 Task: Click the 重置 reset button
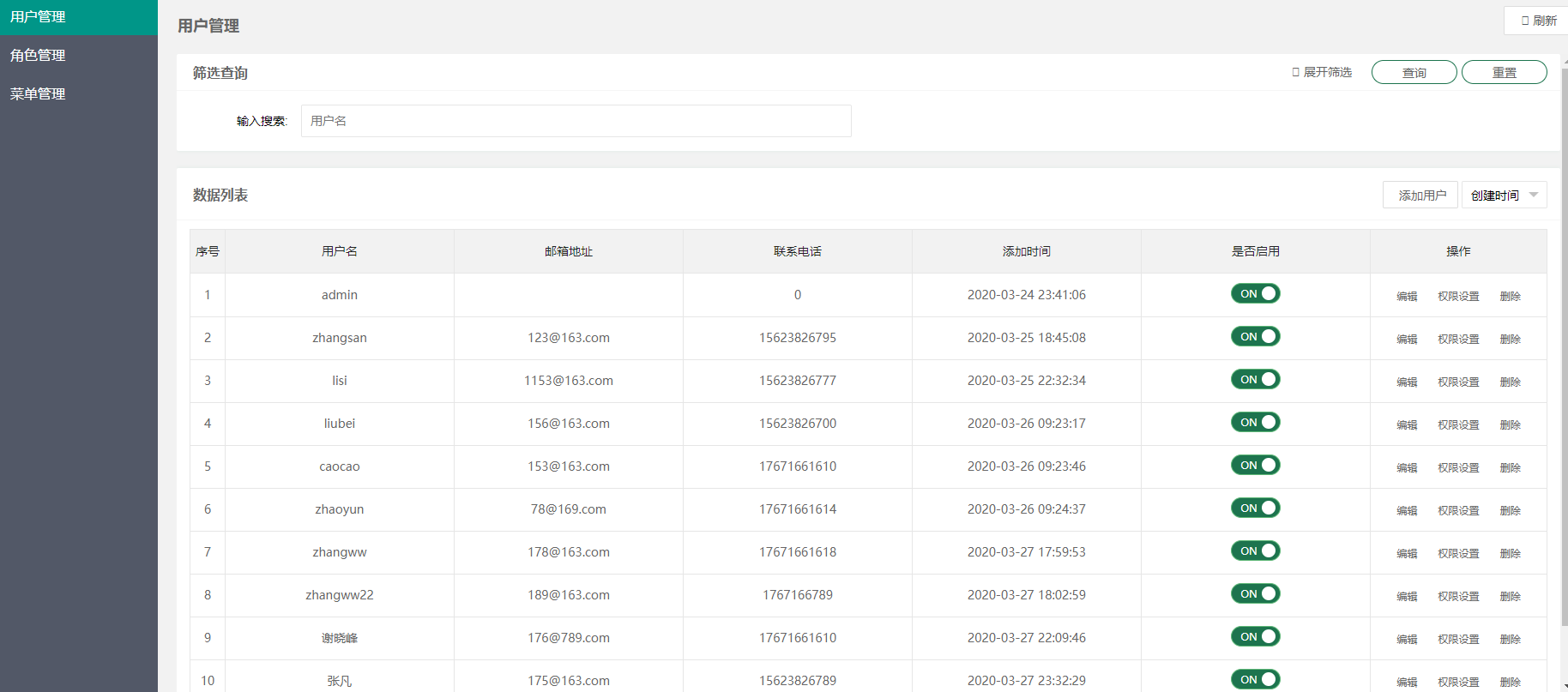(x=1504, y=73)
